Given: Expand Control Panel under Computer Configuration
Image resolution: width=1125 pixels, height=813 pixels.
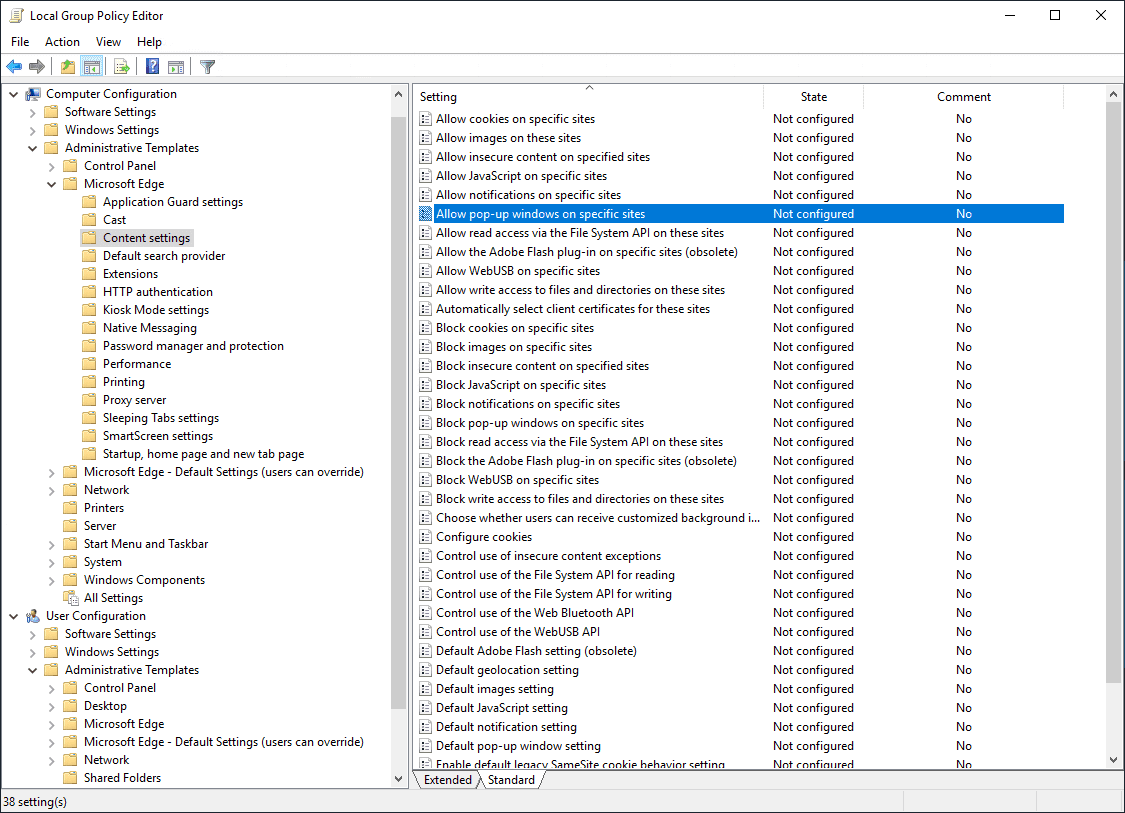Looking at the screenshot, I should (52, 166).
